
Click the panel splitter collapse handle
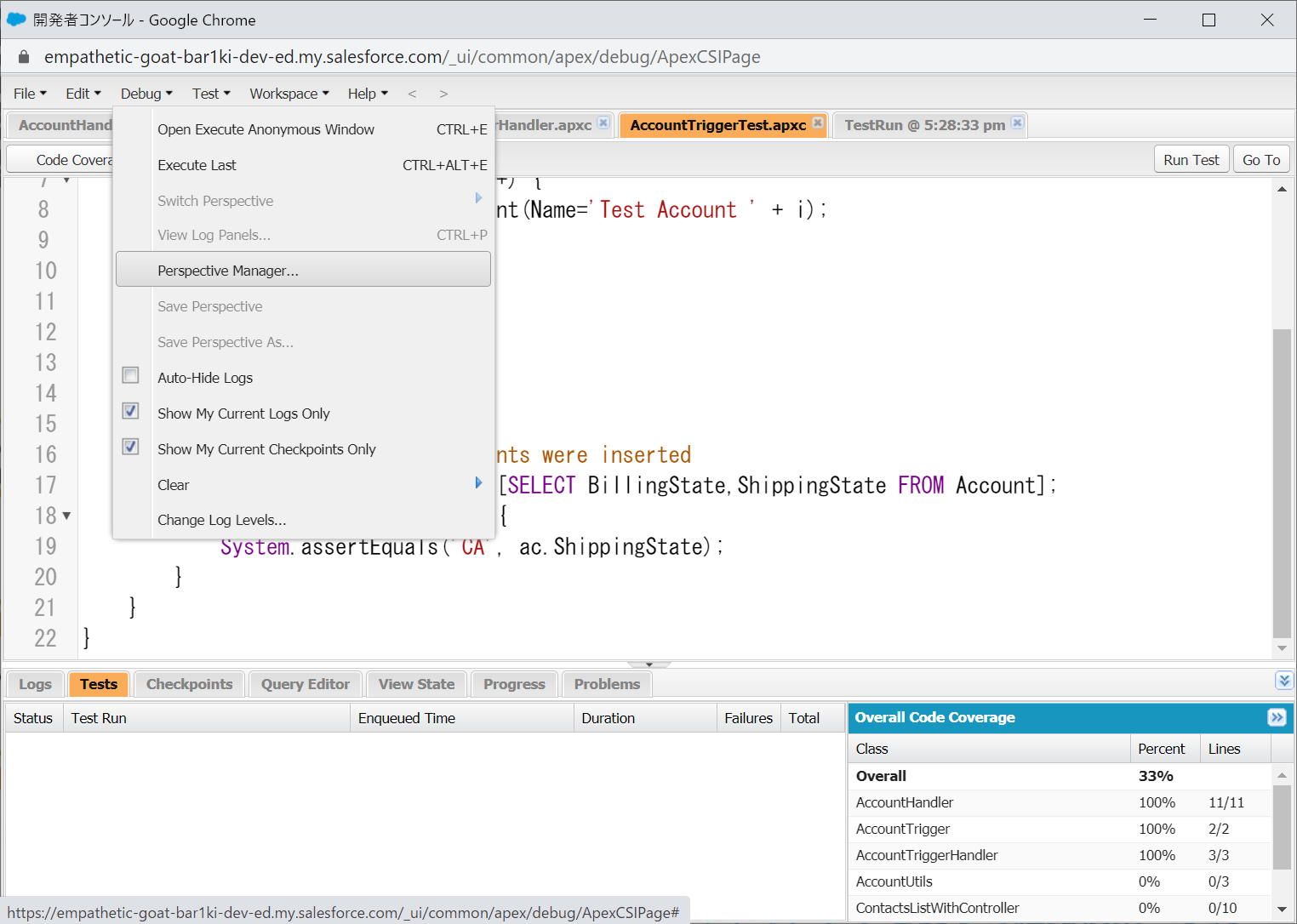pyautogui.click(x=648, y=664)
